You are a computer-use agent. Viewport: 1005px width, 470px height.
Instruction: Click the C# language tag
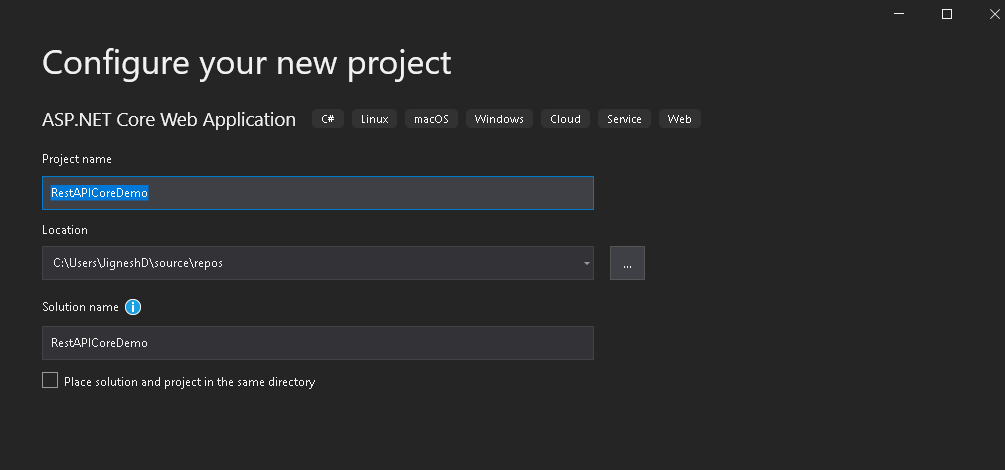[328, 119]
